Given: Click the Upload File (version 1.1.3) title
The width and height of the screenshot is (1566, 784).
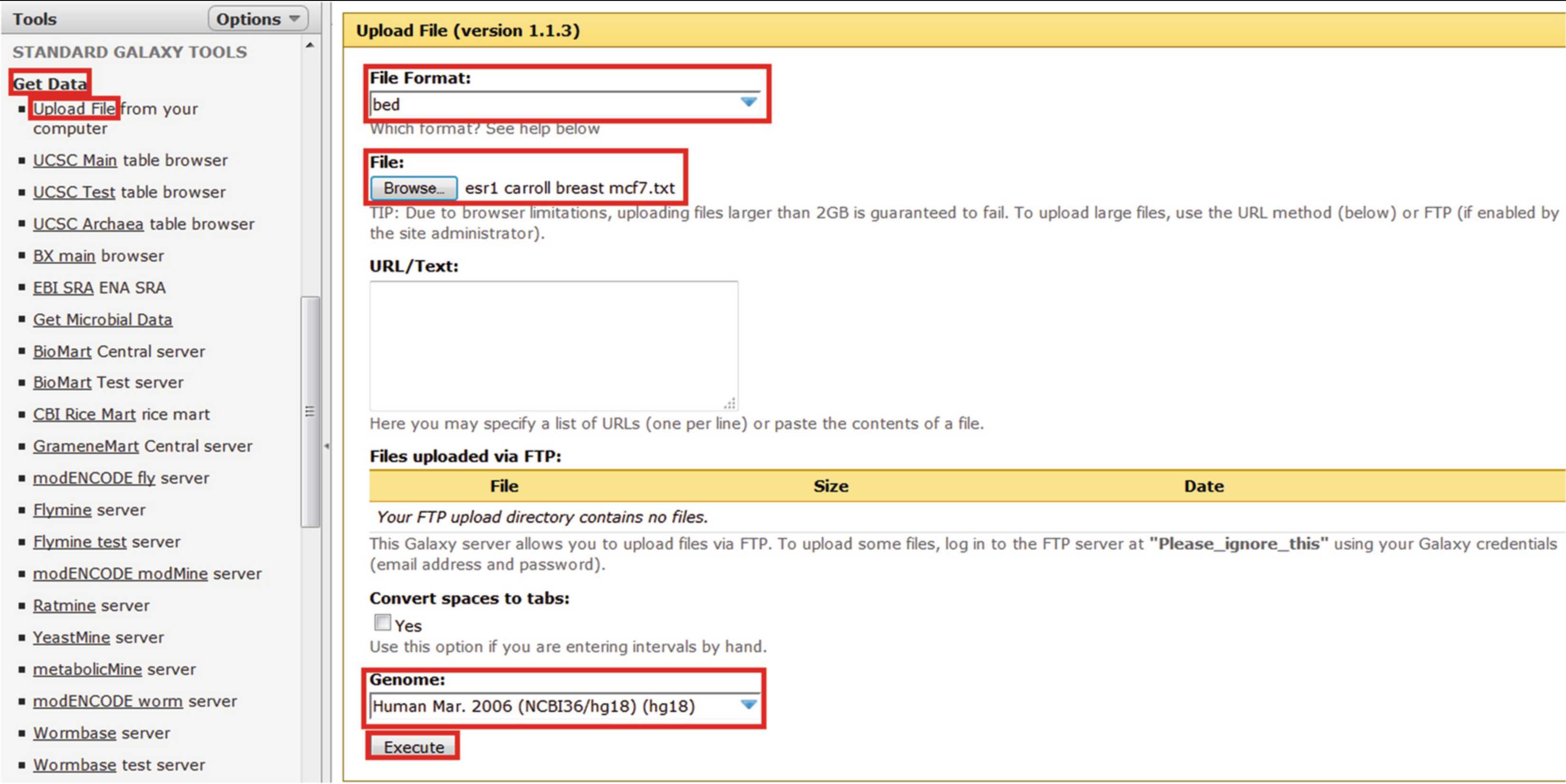Looking at the screenshot, I should [x=468, y=30].
